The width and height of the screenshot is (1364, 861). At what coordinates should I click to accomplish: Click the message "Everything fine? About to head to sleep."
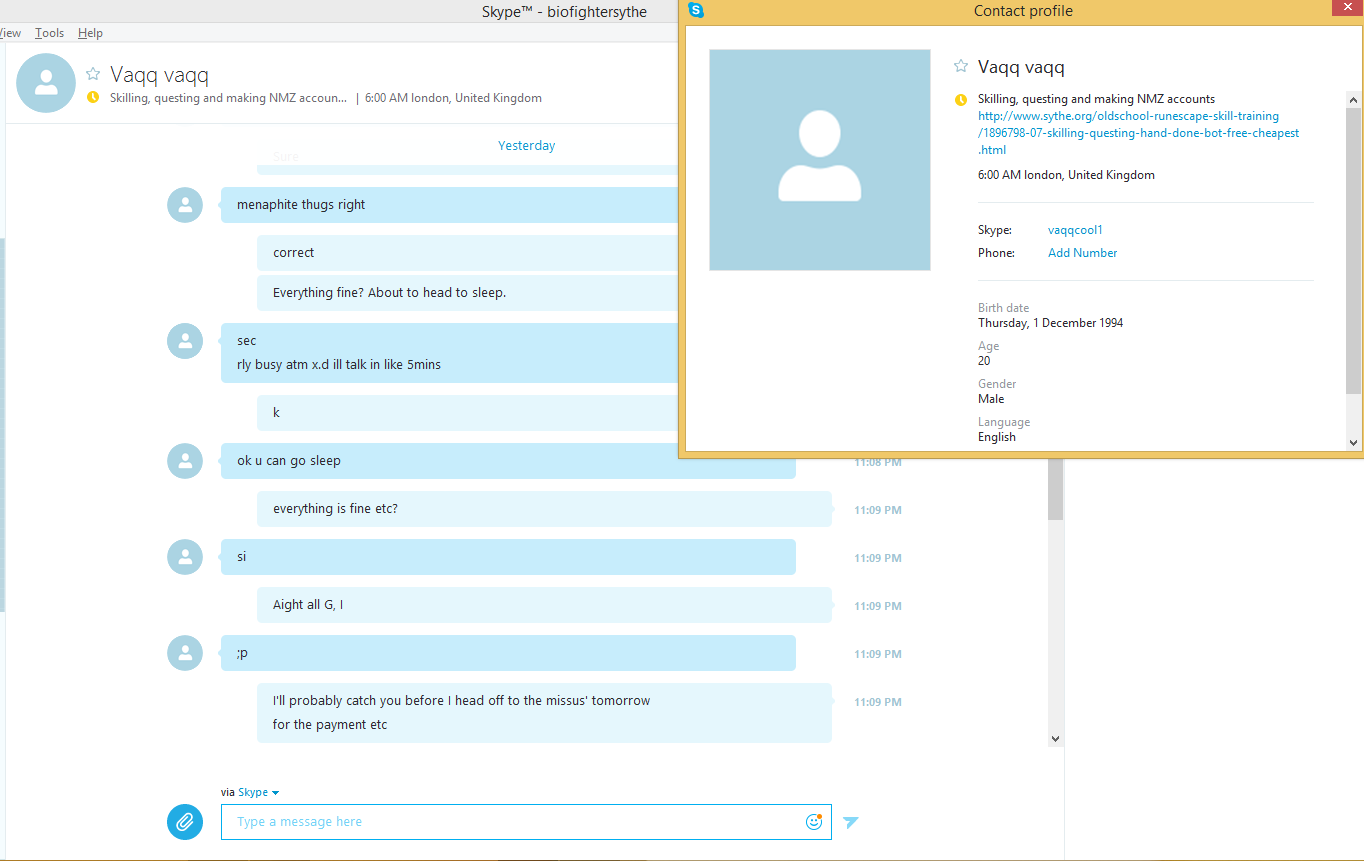(390, 293)
